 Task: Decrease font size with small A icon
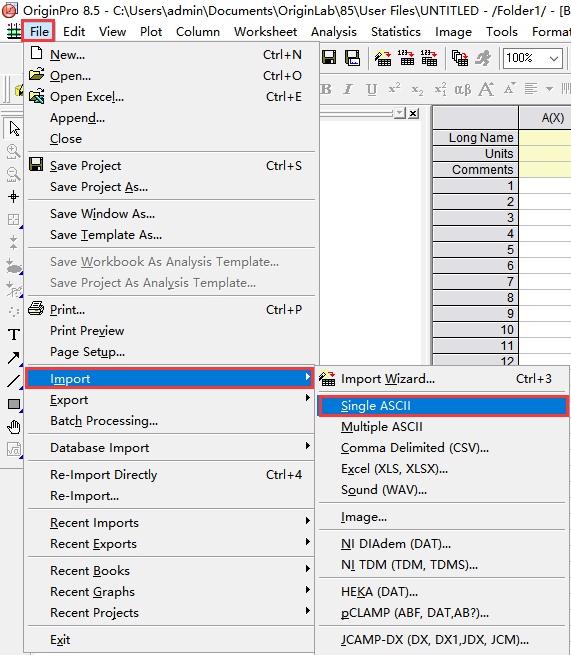pos(509,88)
